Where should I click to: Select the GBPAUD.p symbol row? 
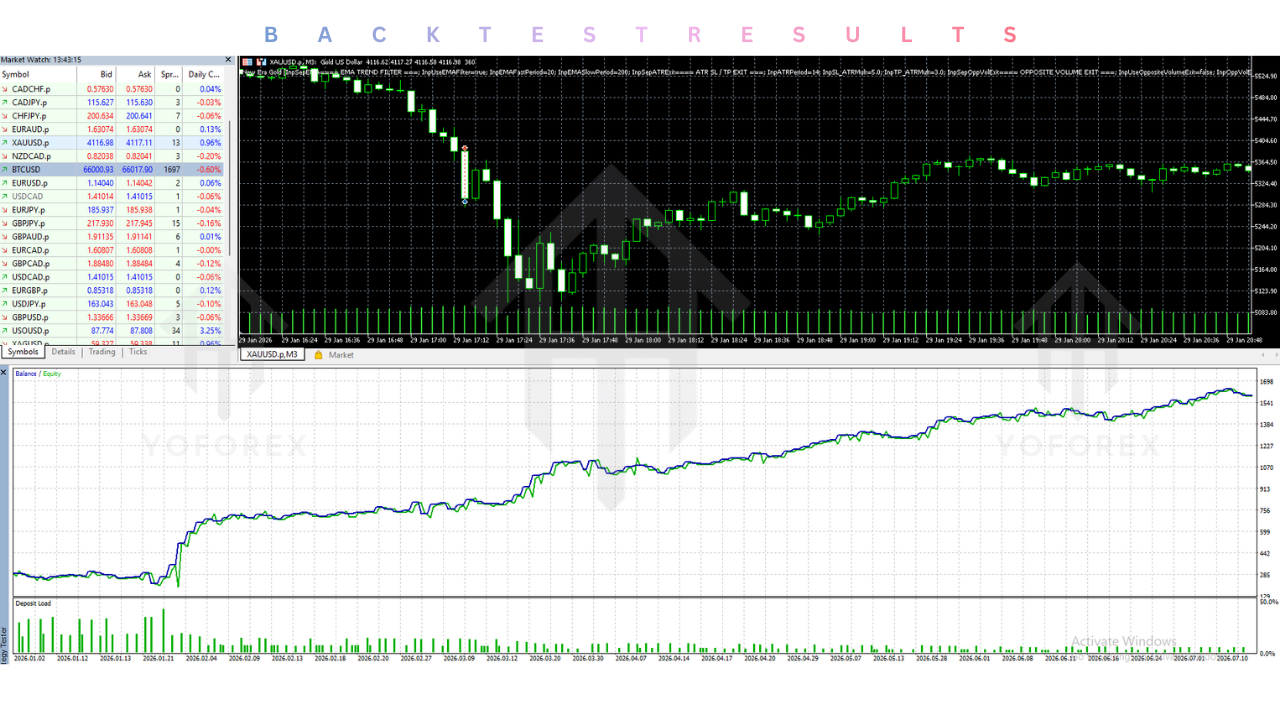pos(112,237)
